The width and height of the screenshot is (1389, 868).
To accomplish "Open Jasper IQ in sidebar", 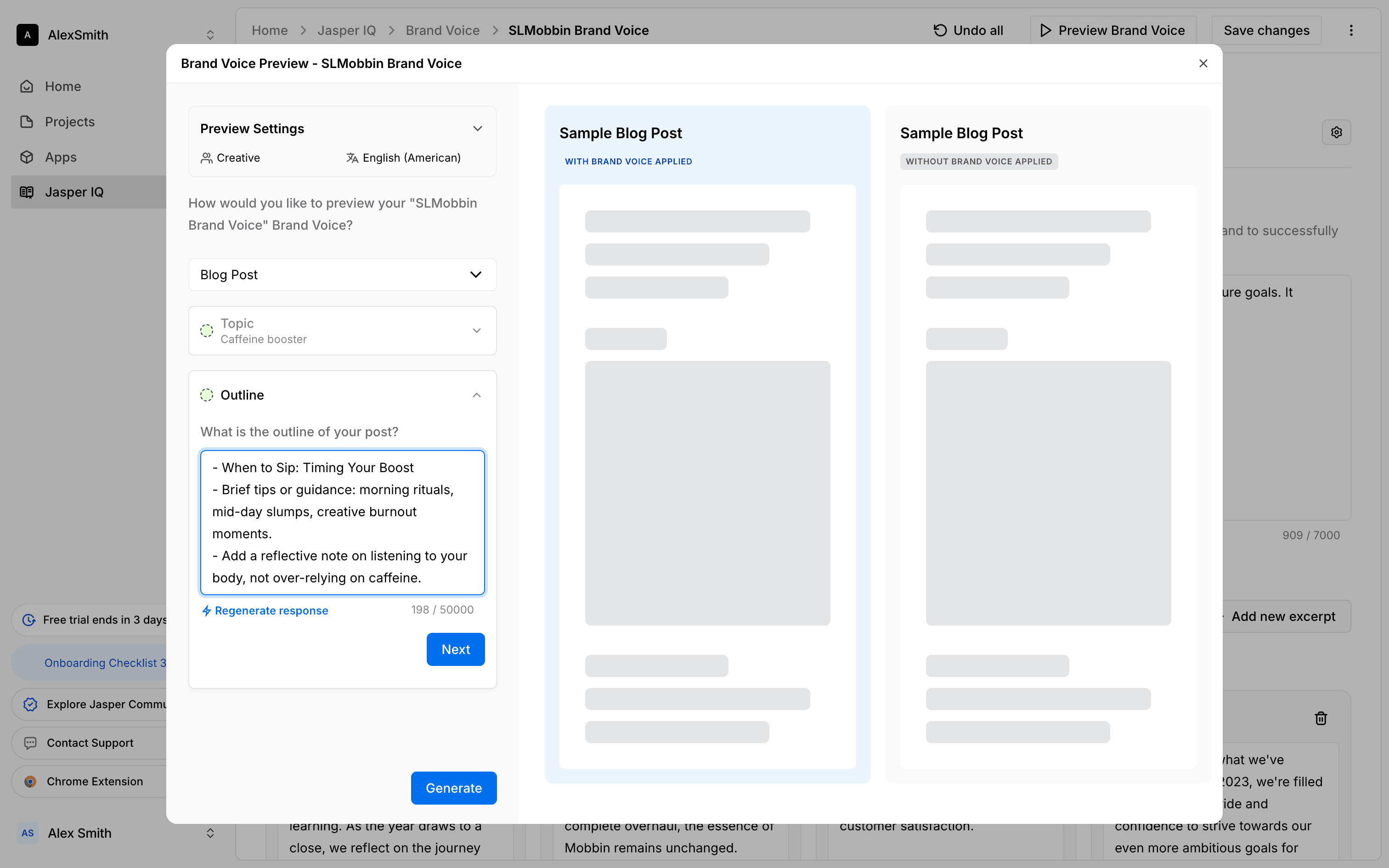I will click(74, 192).
